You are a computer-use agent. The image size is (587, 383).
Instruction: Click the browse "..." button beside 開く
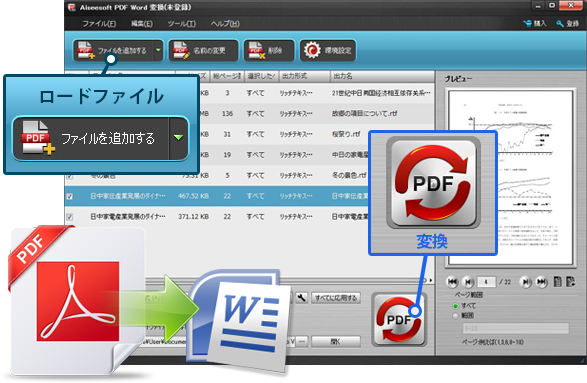302,341
